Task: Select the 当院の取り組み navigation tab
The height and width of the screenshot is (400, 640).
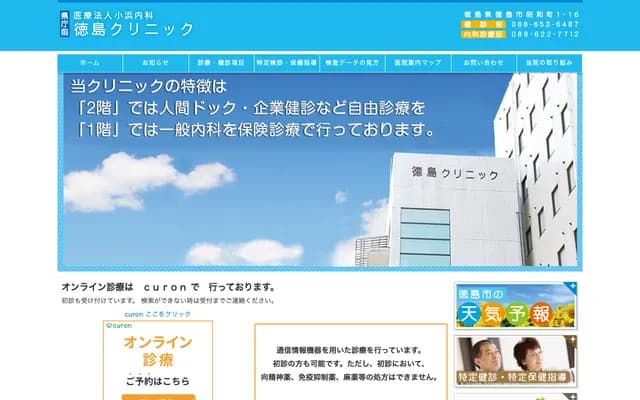Action: [x=549, y=63]
